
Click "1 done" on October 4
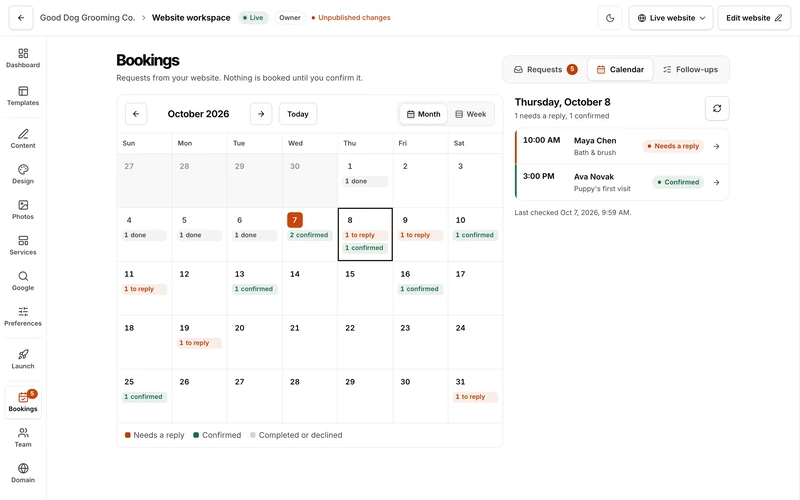(x=144, y=235)
